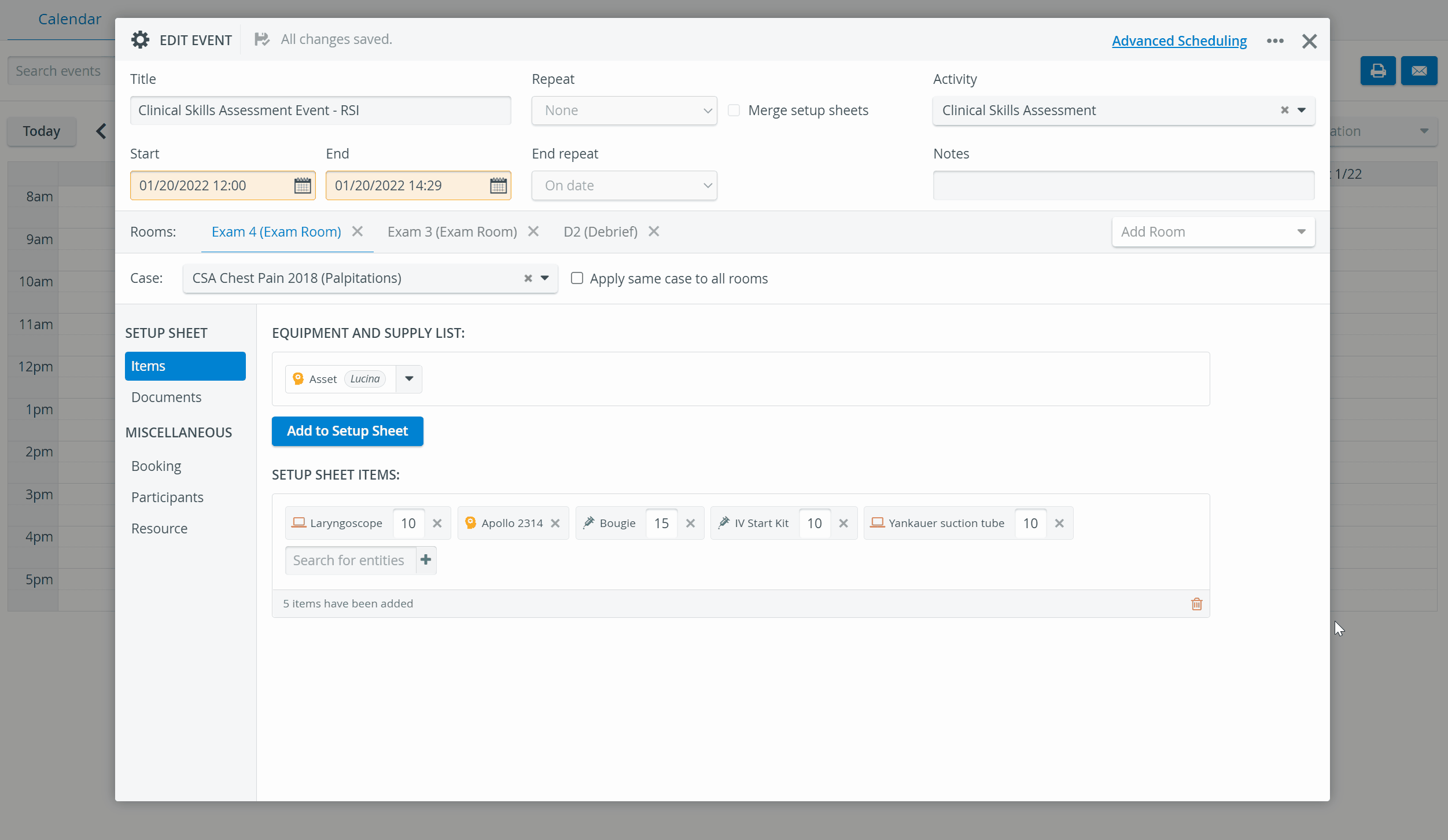Click the print icon button

click(x=1378, y=71)
